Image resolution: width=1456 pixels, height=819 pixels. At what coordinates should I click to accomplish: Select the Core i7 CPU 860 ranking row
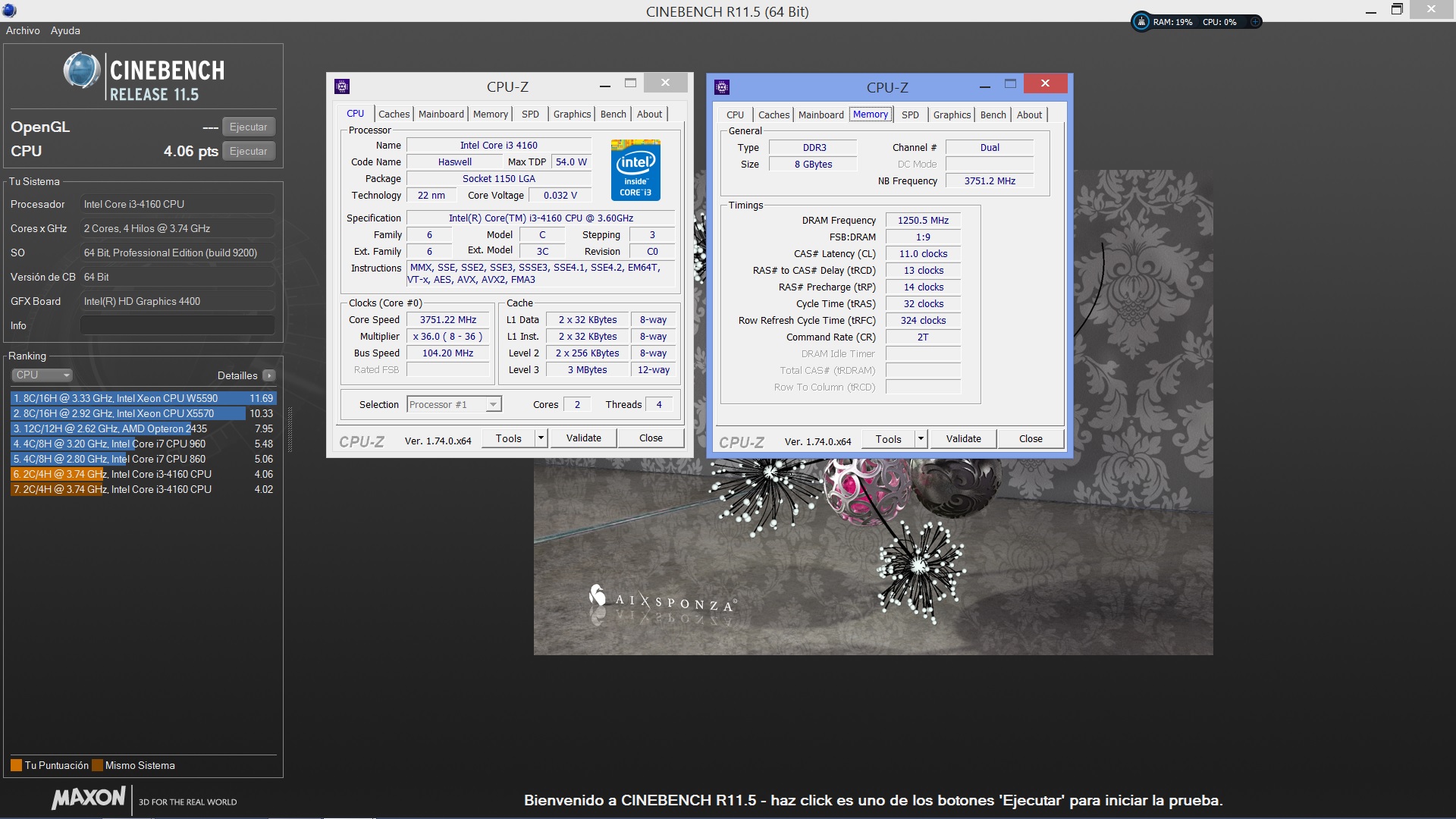[143, 459]
